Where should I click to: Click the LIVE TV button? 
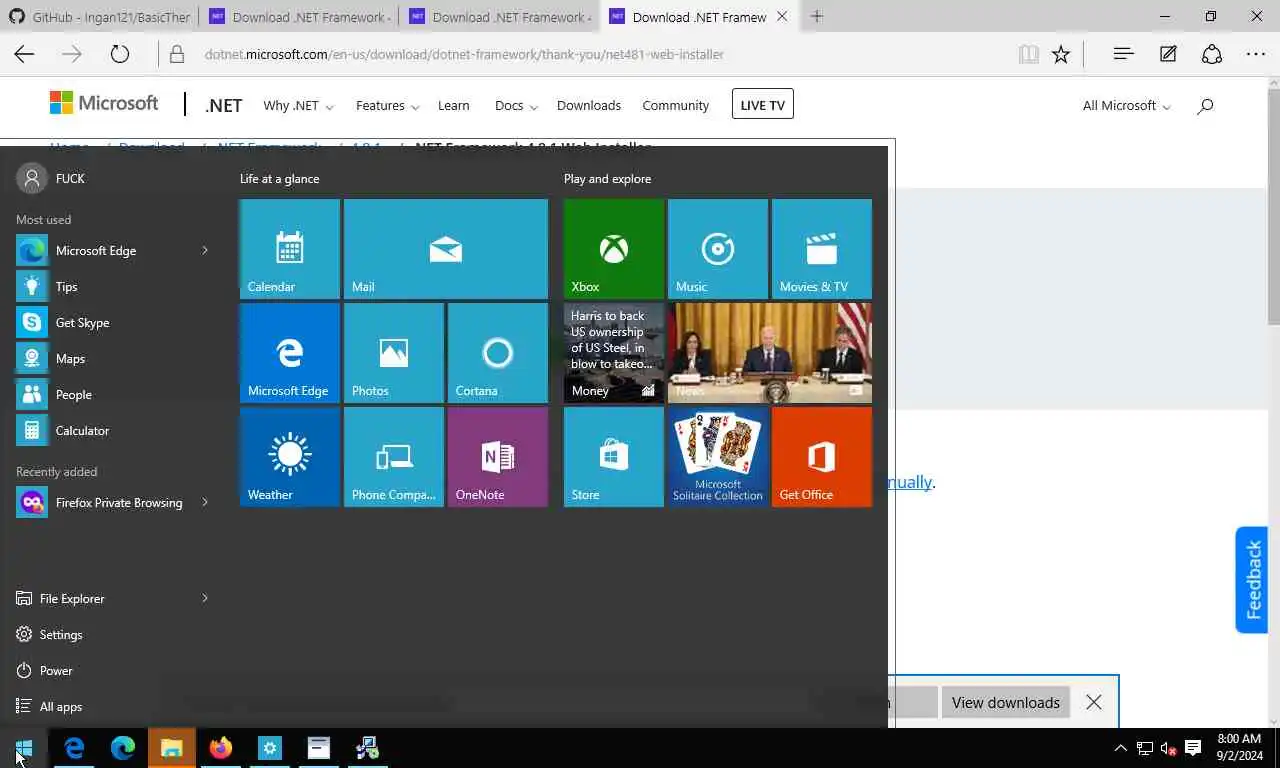click(x=763, y=105)
